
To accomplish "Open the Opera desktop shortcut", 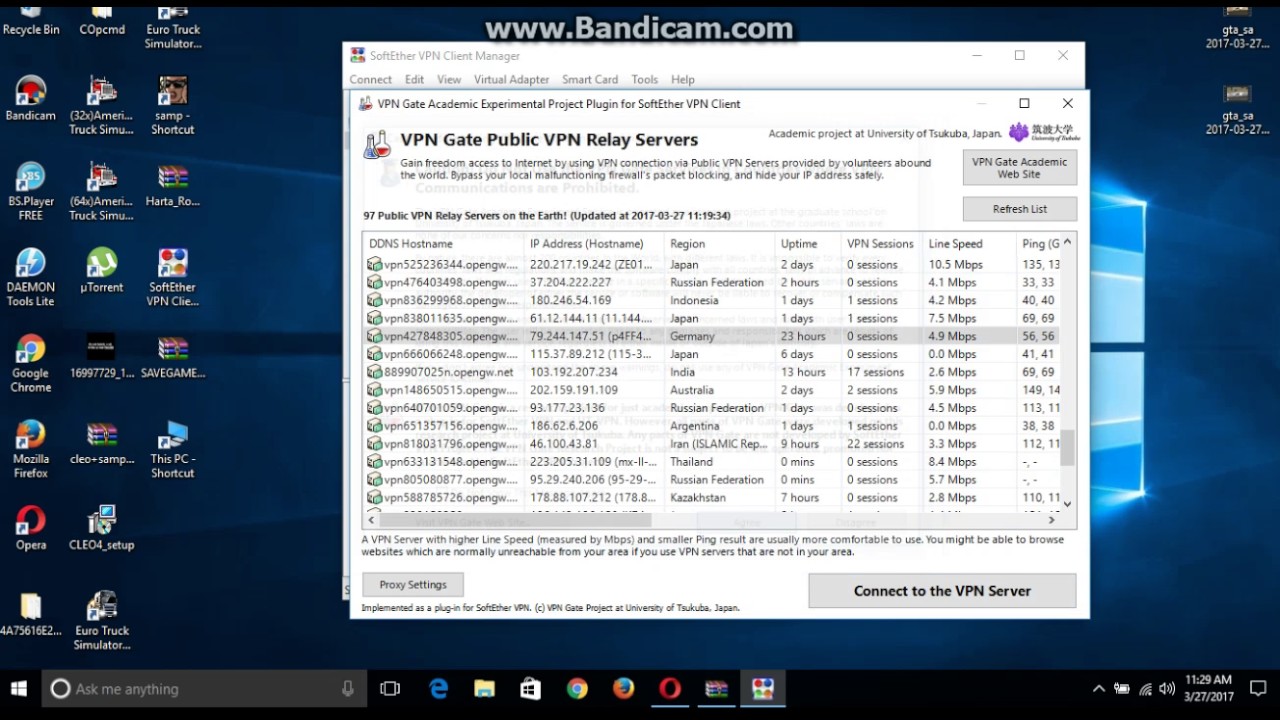I will [31, 528].
